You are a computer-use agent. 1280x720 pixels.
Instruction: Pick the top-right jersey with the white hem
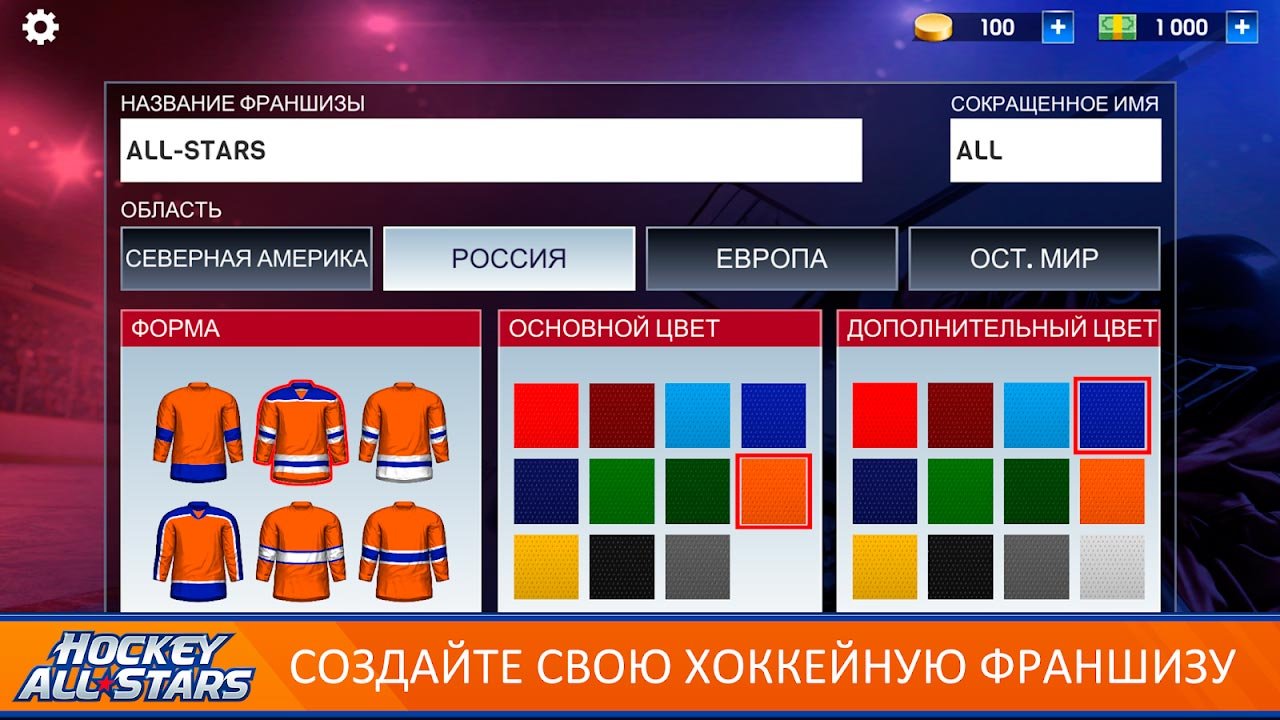(x=402, y=432)
